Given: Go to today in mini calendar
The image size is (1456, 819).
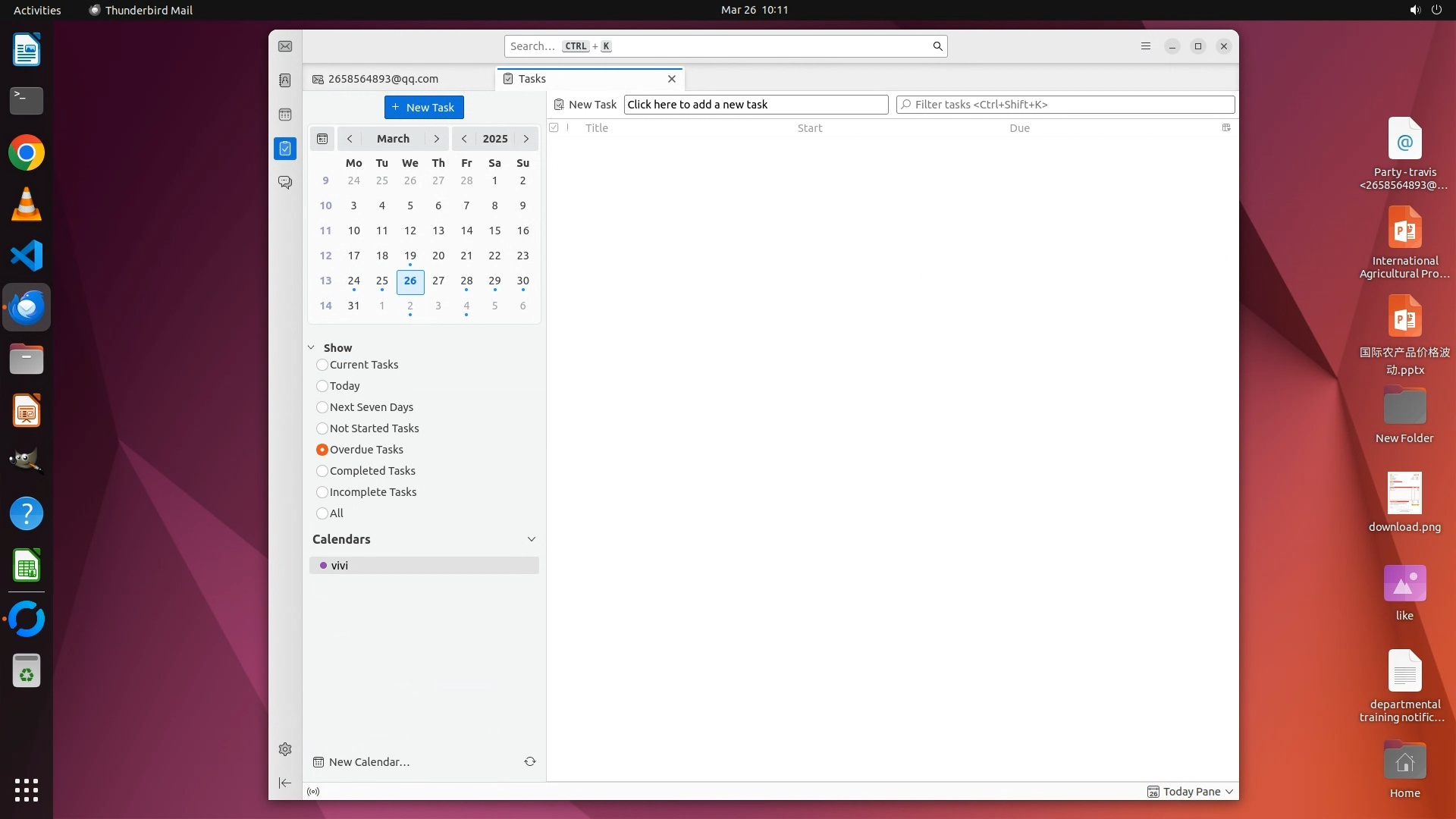Looking at the screenshot, I should tap(322, 139).
